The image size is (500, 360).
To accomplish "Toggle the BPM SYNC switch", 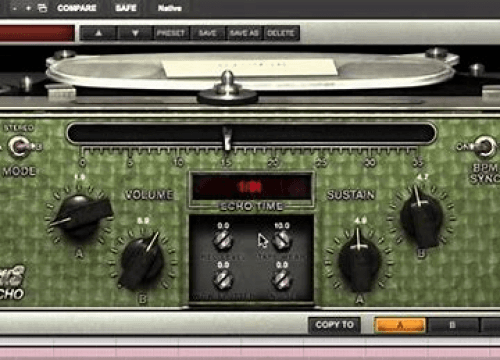I will 484,147.
